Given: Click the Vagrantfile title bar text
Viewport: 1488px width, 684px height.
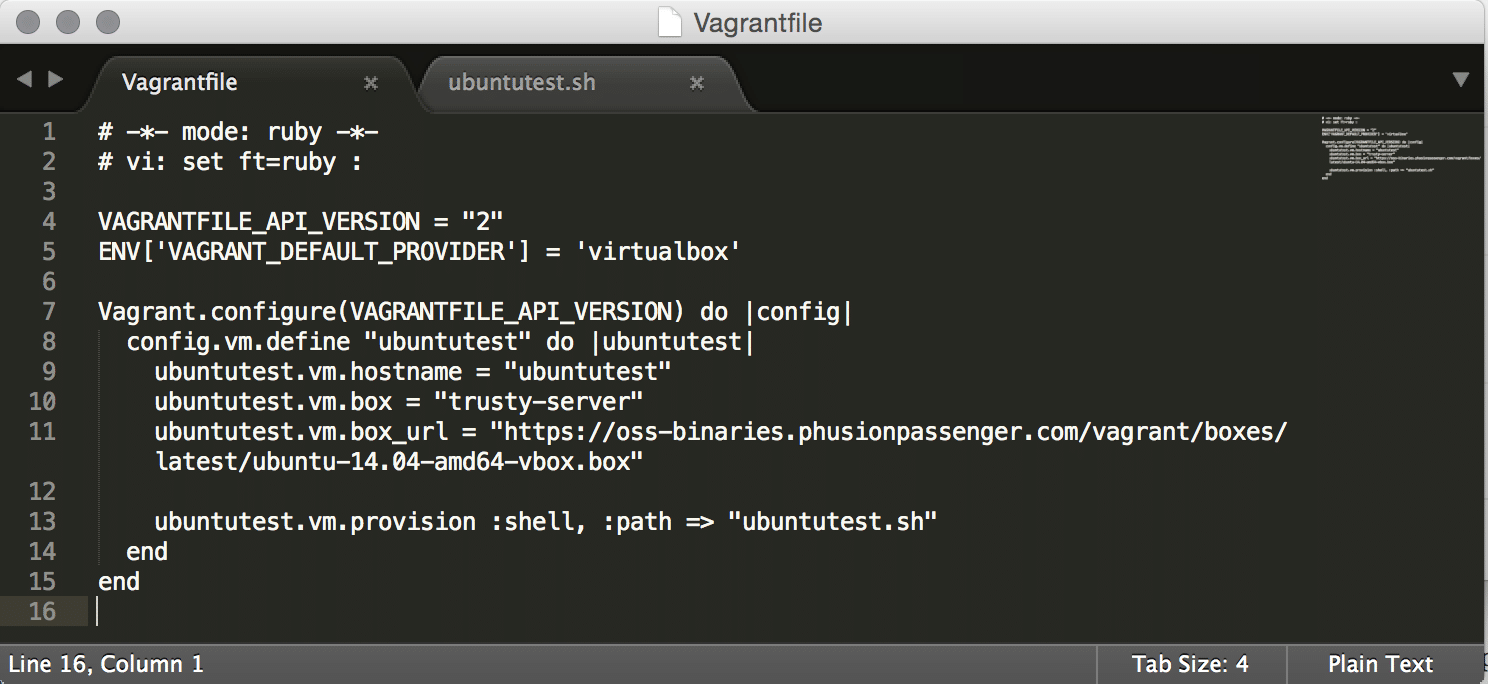Looking at the screenshot, I should pos(757,22).
